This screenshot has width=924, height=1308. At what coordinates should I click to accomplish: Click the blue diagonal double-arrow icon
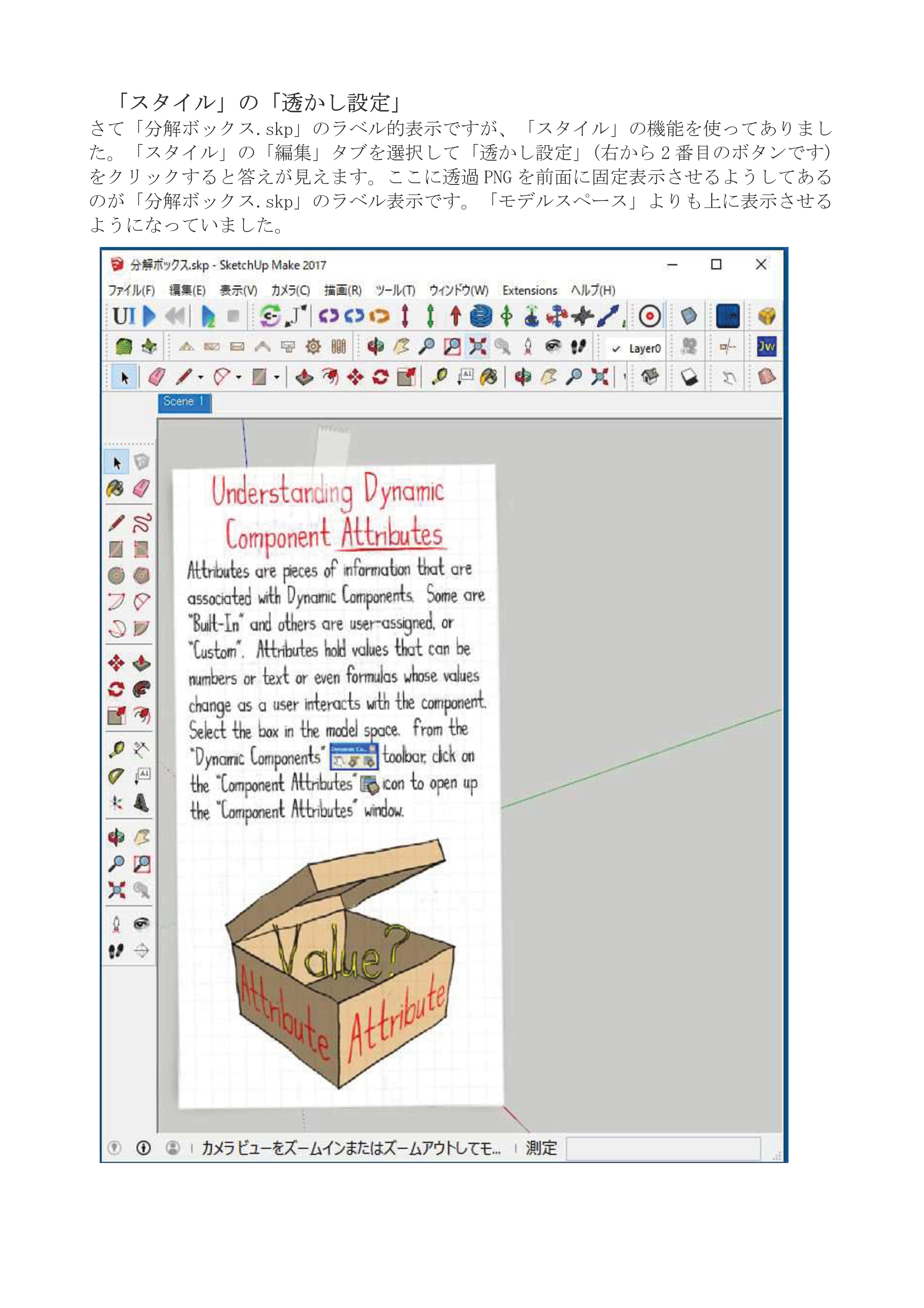click(608, 316)
